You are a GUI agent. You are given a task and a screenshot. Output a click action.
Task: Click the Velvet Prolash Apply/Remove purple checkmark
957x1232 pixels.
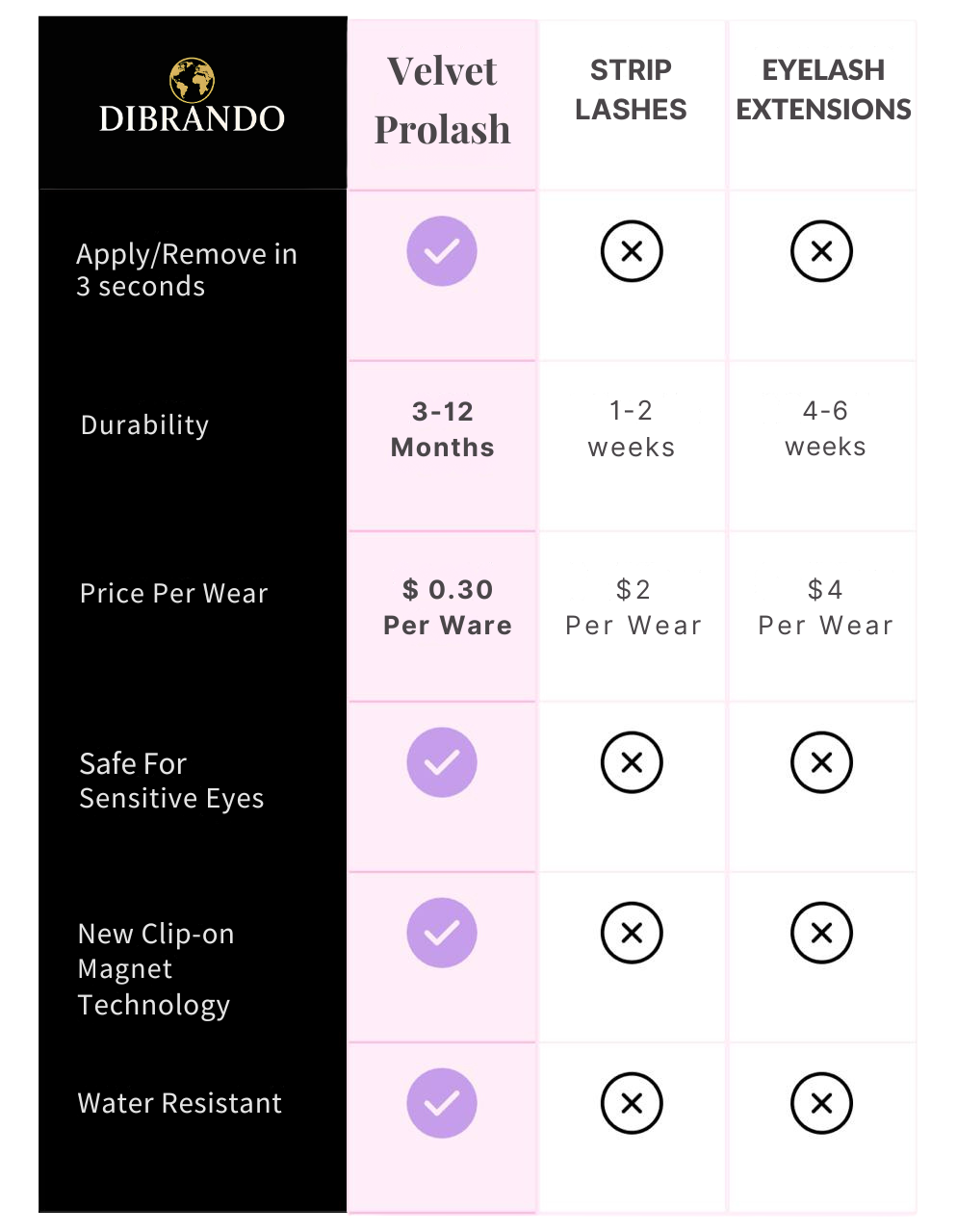pyautogui.click(x=442, y=251)
